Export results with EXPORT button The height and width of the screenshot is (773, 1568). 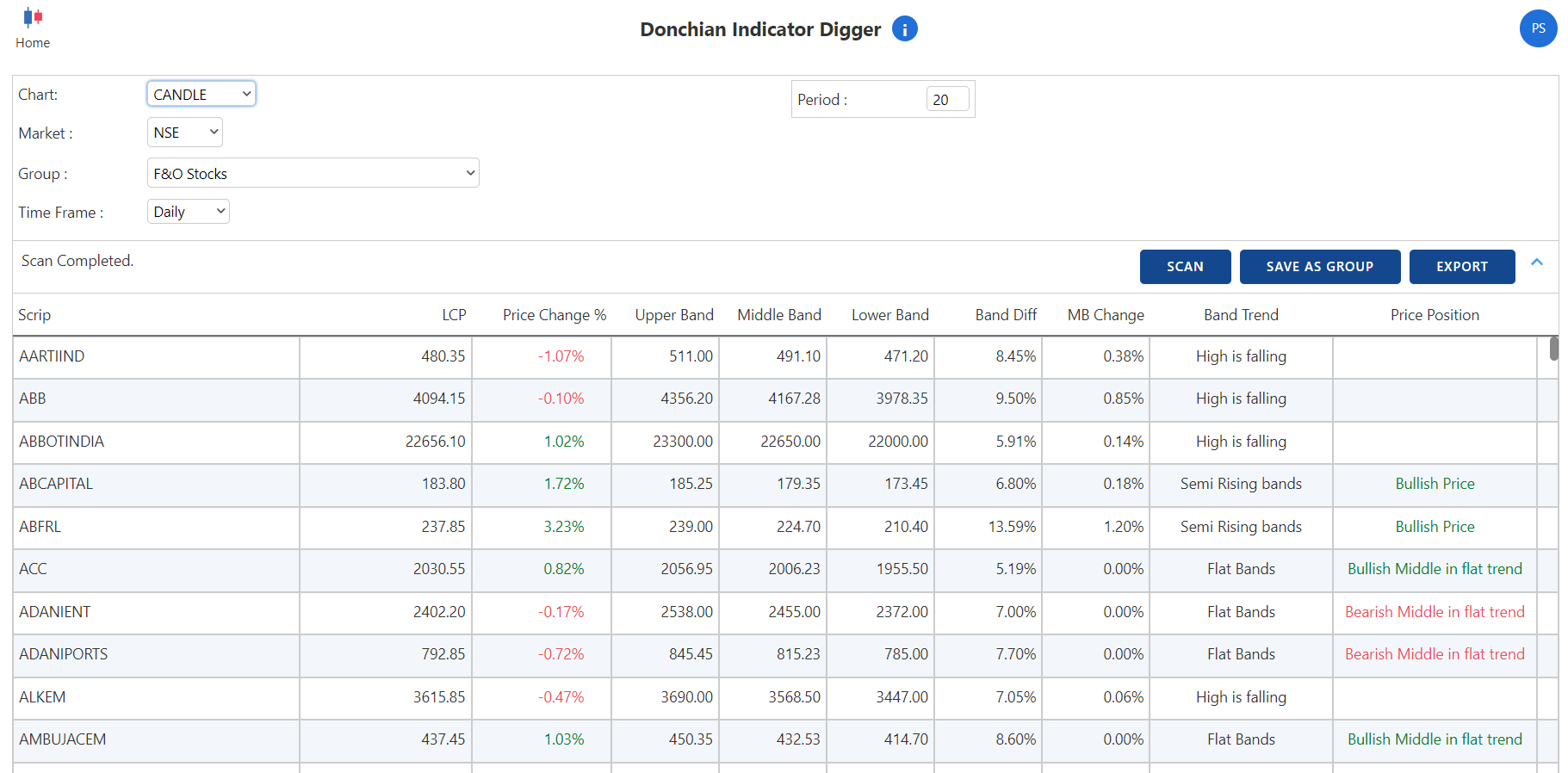coord(1461,267)
